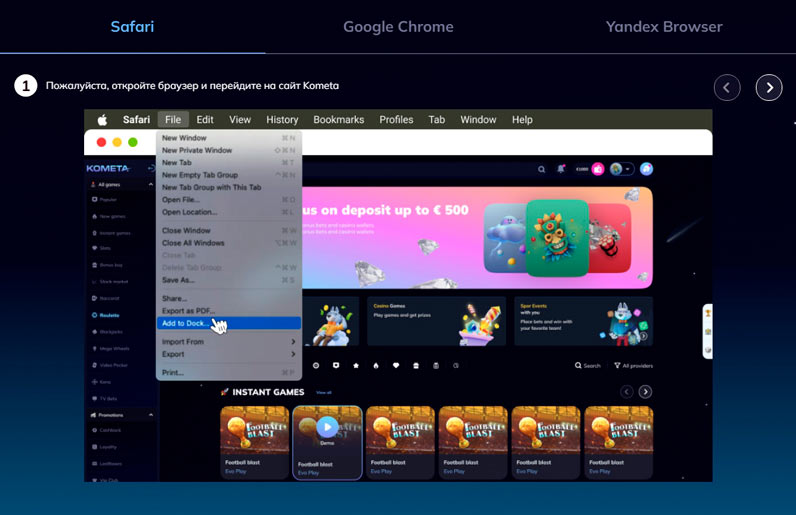The height and width of the screenshot is (515, 796).
Task: Expand the Import From submenu
Action: click(228, 342)
